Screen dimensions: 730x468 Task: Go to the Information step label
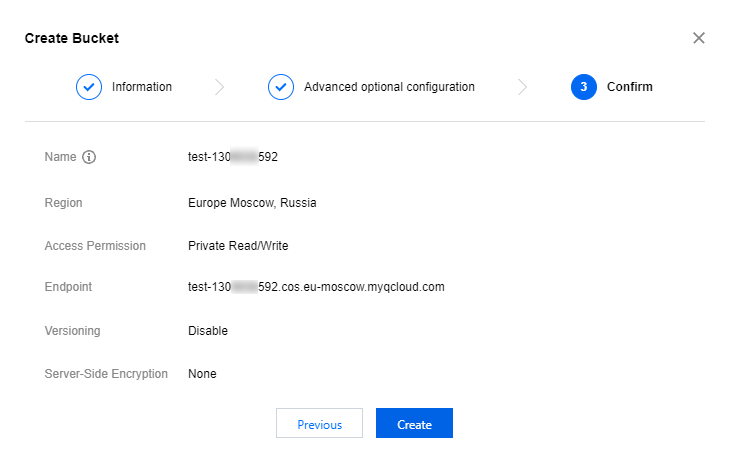(x=141, y=87)
